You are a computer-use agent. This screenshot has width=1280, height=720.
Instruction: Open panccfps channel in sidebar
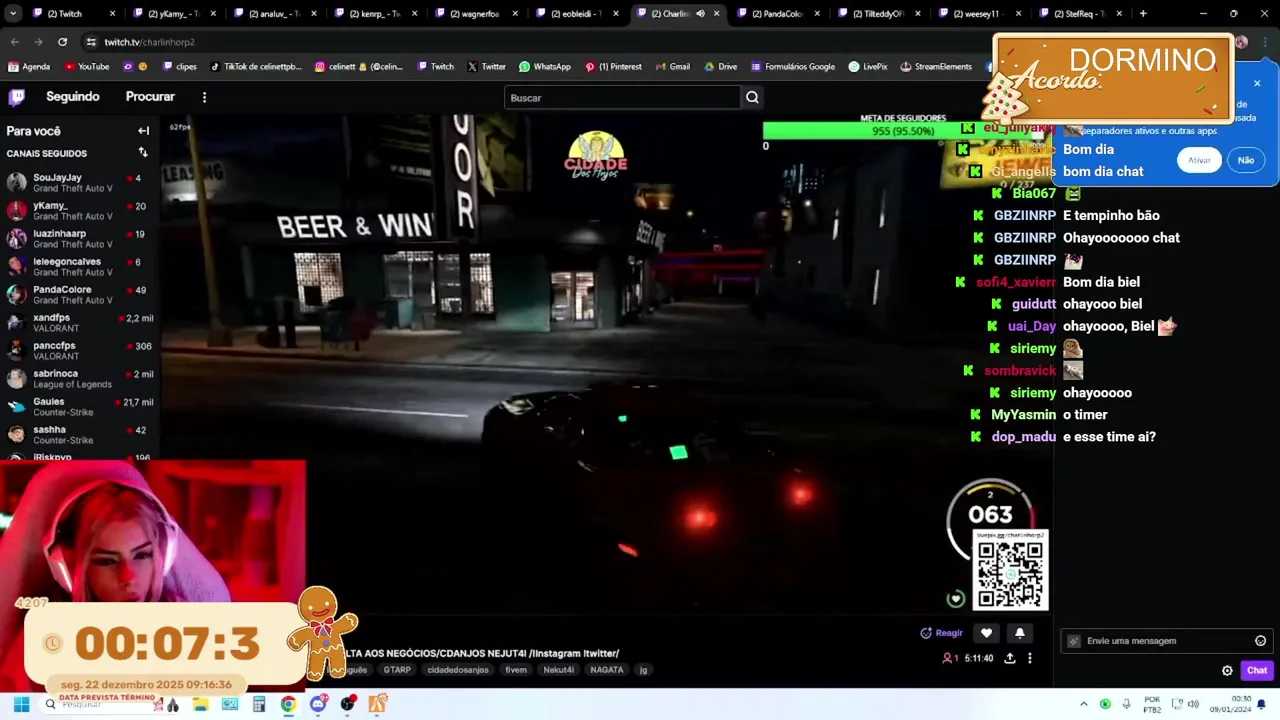pyautogui.click(x=79, y=350)
